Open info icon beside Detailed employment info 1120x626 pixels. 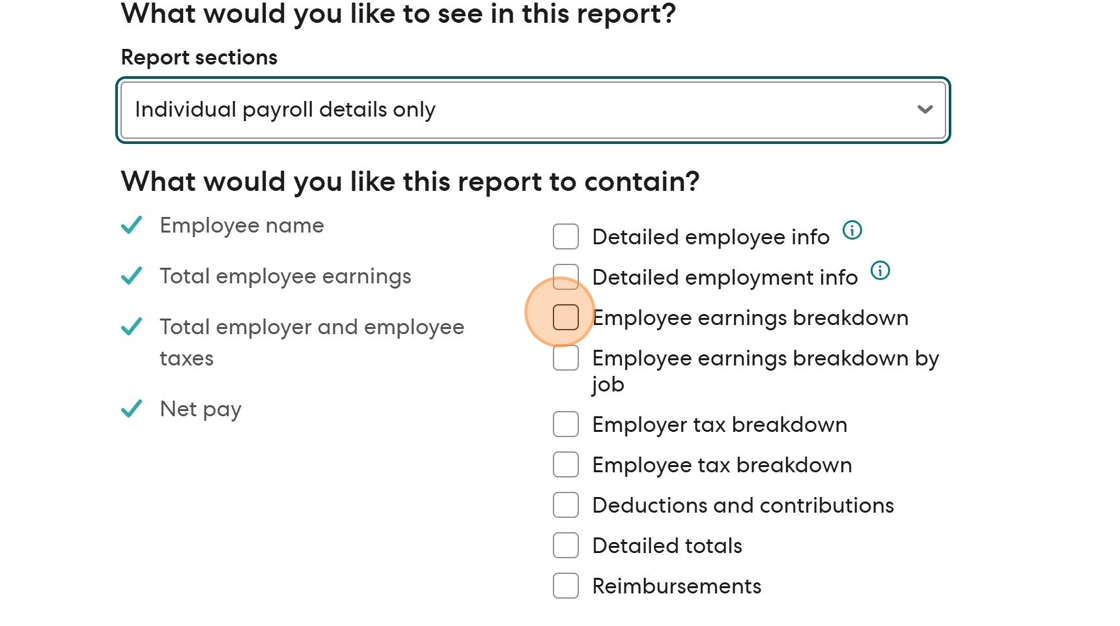(880, 271)
